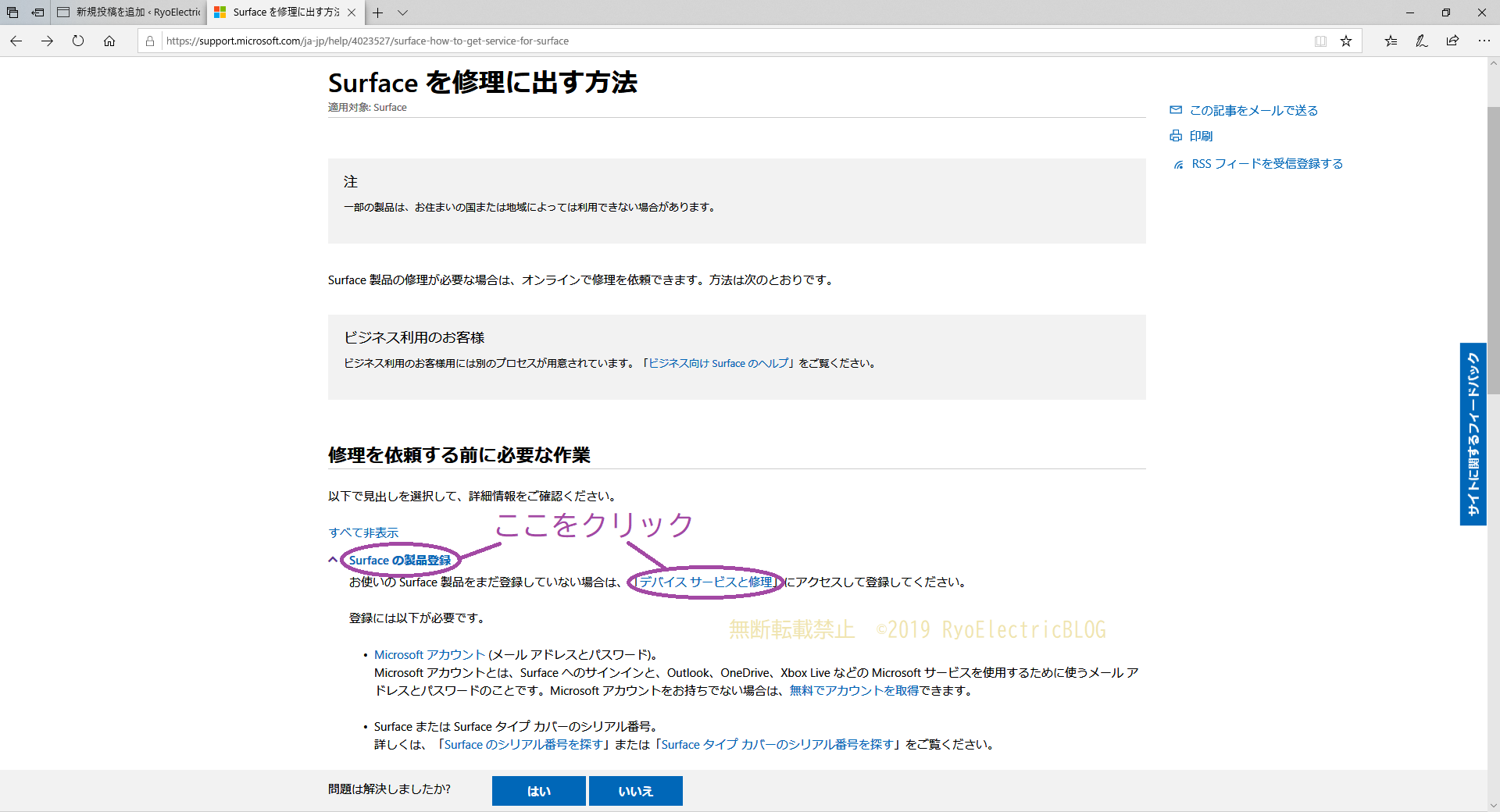
Task: Click the site lock icon in address bar
Action: [150, 41]
